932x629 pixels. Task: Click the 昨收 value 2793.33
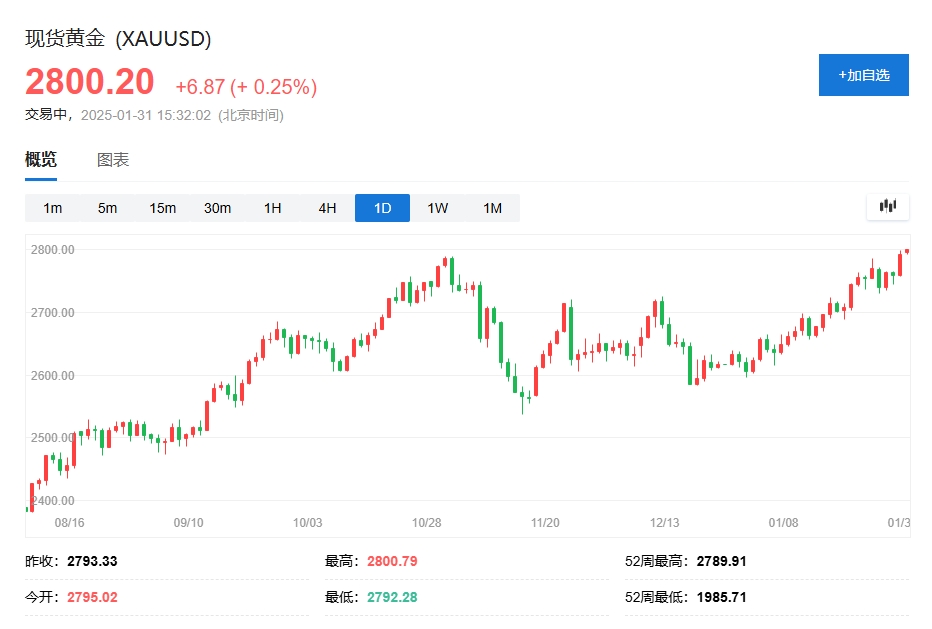click(x=90, y=561)
